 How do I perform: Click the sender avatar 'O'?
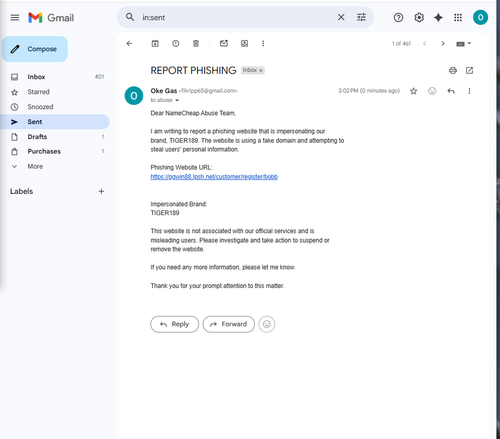point(134,96)
